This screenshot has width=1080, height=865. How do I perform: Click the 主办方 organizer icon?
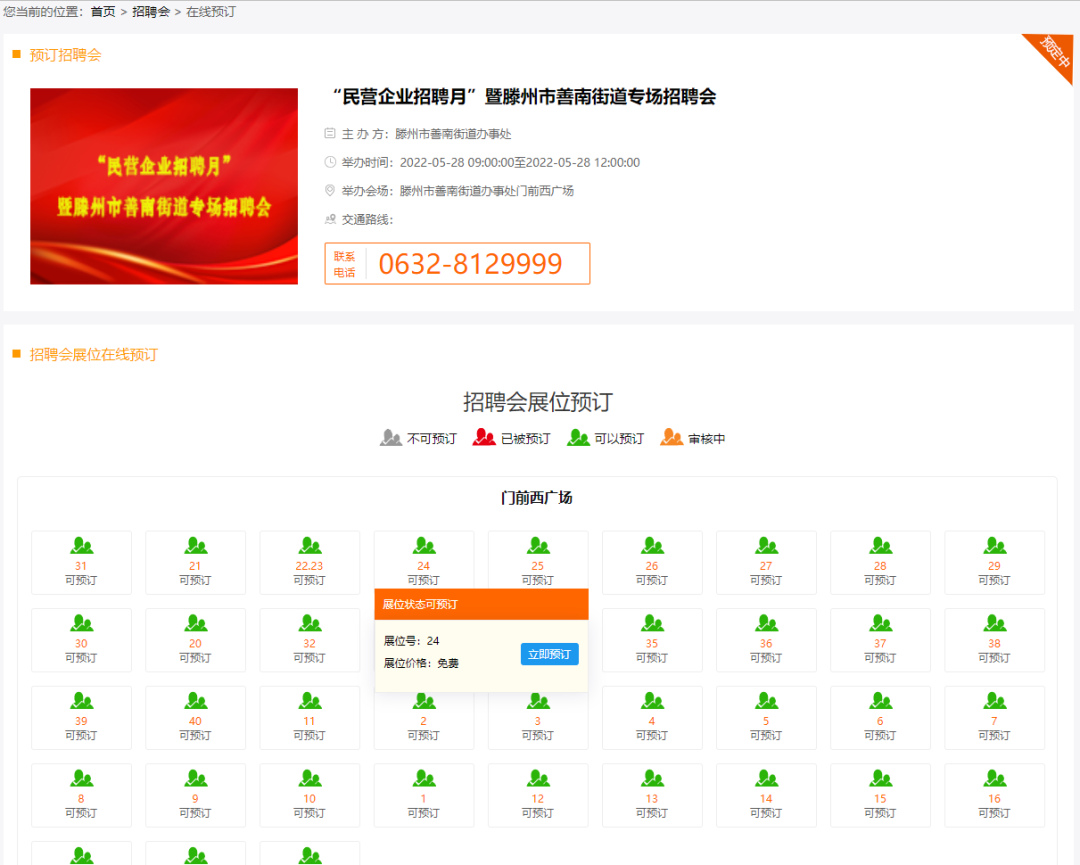coord(330,133)
